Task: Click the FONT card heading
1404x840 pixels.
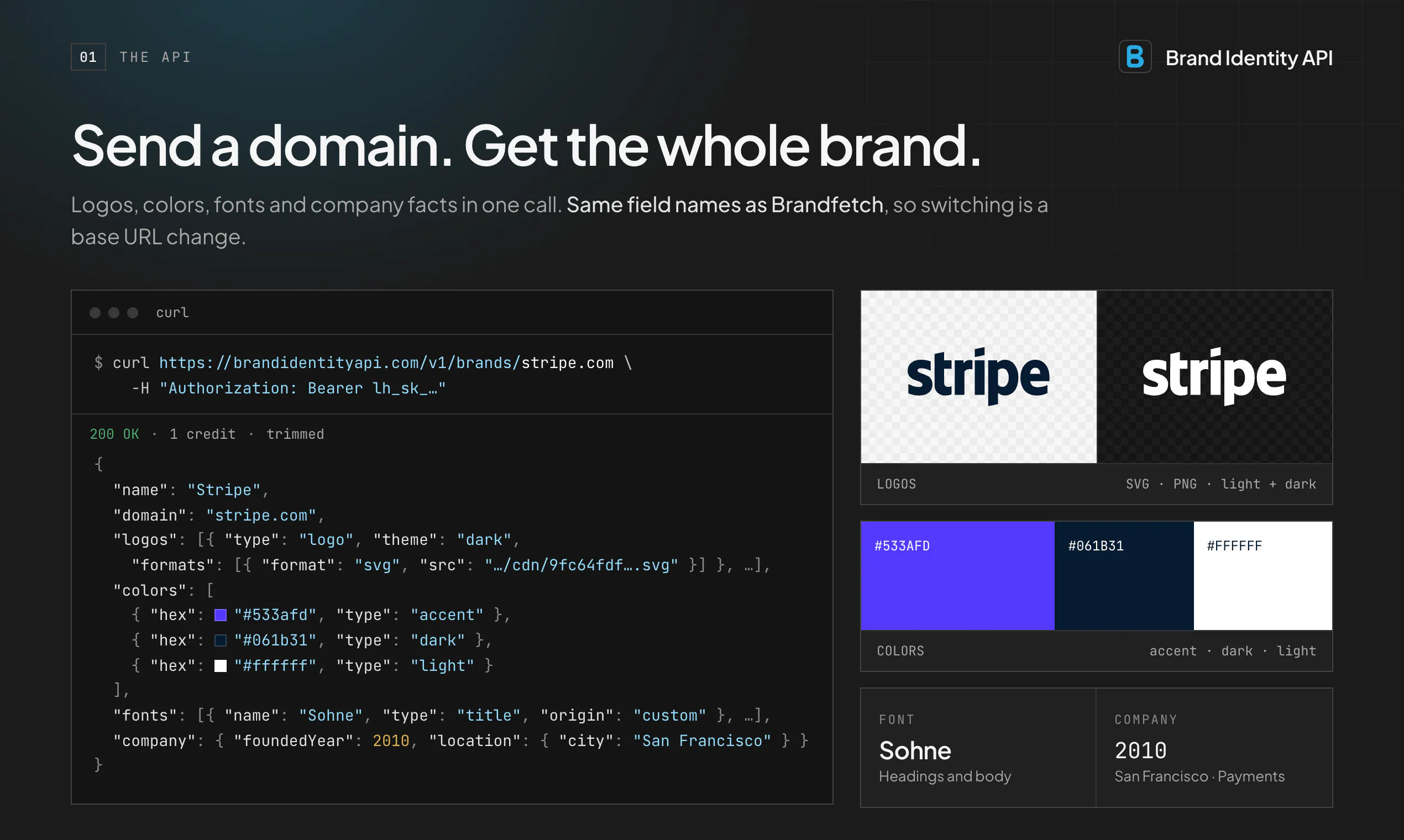Action: 896,720
